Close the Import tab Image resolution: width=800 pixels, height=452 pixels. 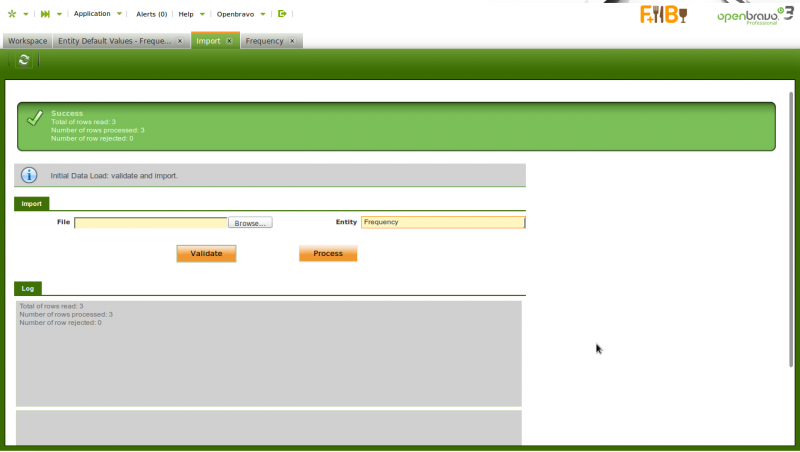(229, 41)
